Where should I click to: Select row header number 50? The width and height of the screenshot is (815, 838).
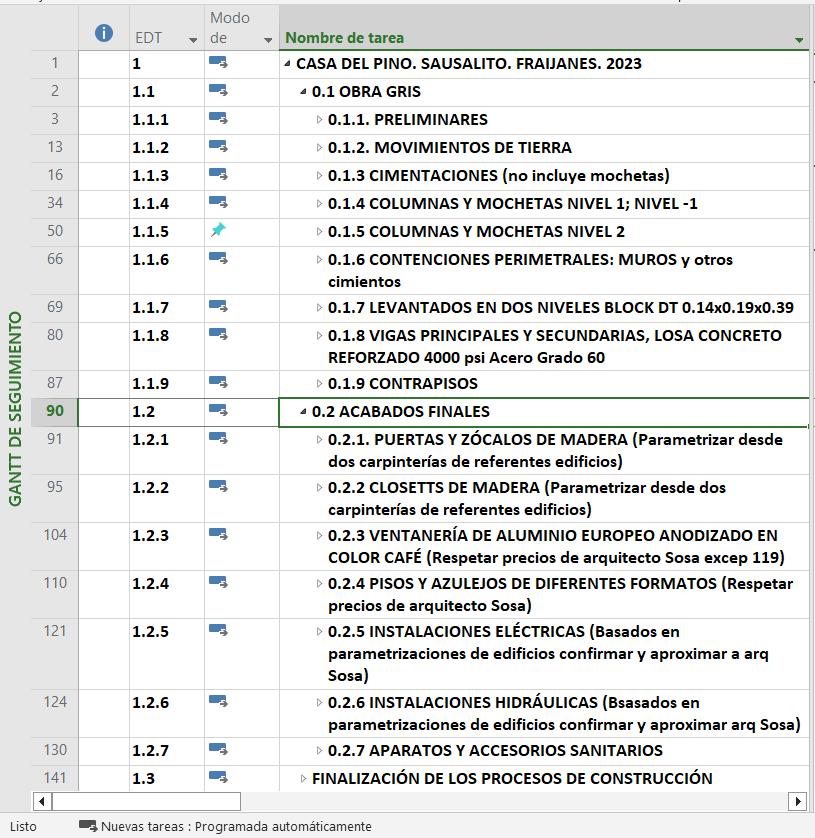pyautogui.click(x=55, y=231)
